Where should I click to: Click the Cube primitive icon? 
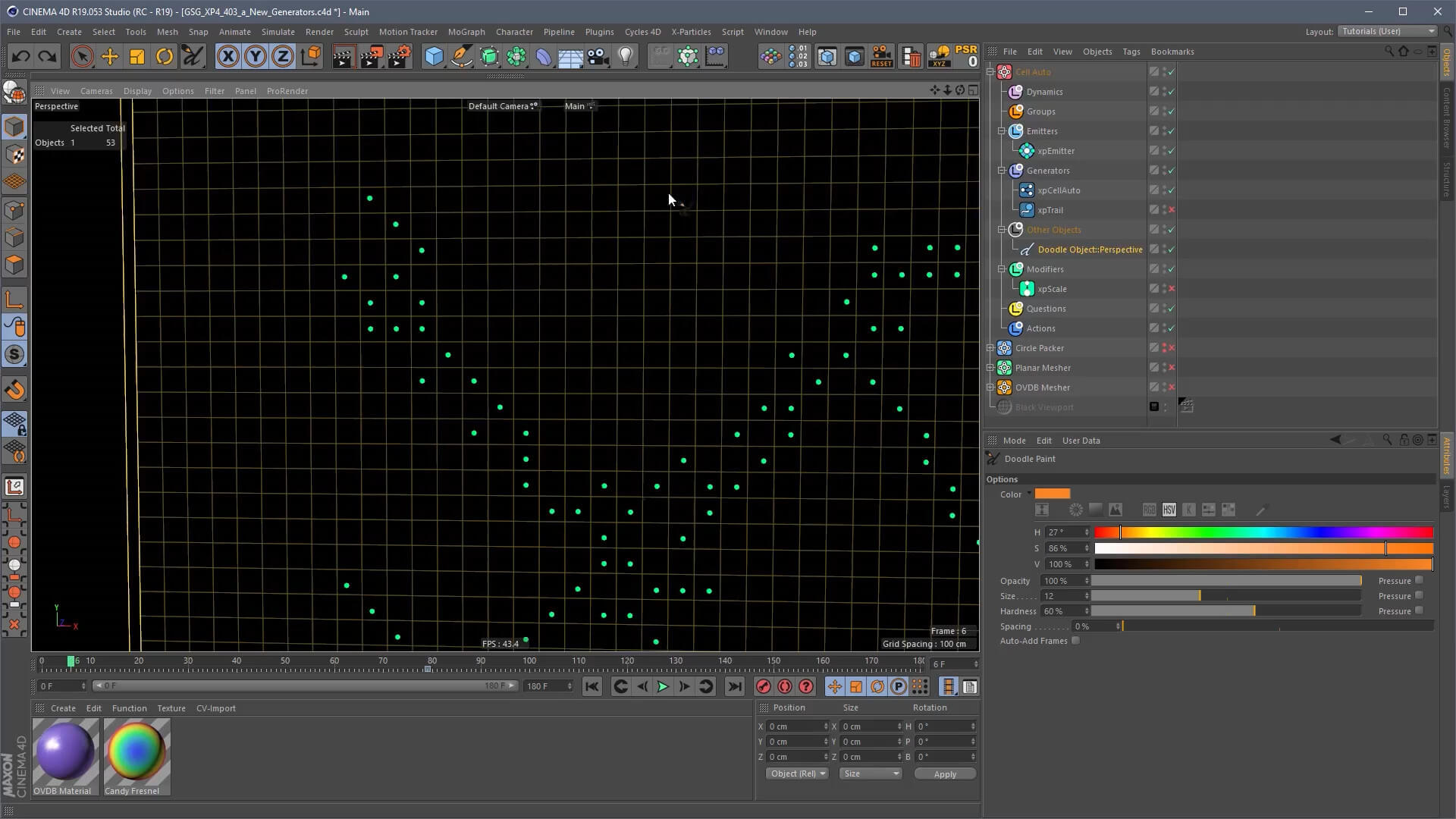[x=434, y=56]
